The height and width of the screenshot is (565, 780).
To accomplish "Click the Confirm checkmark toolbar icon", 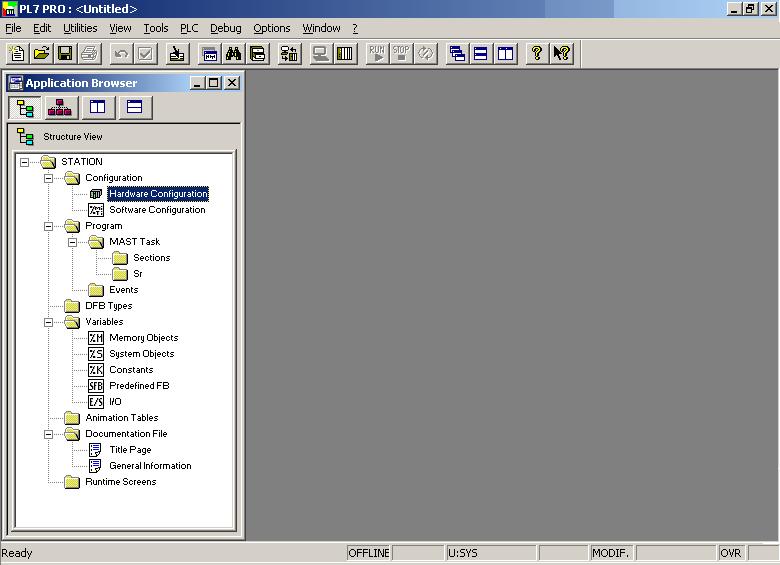I will coord(145,53).
